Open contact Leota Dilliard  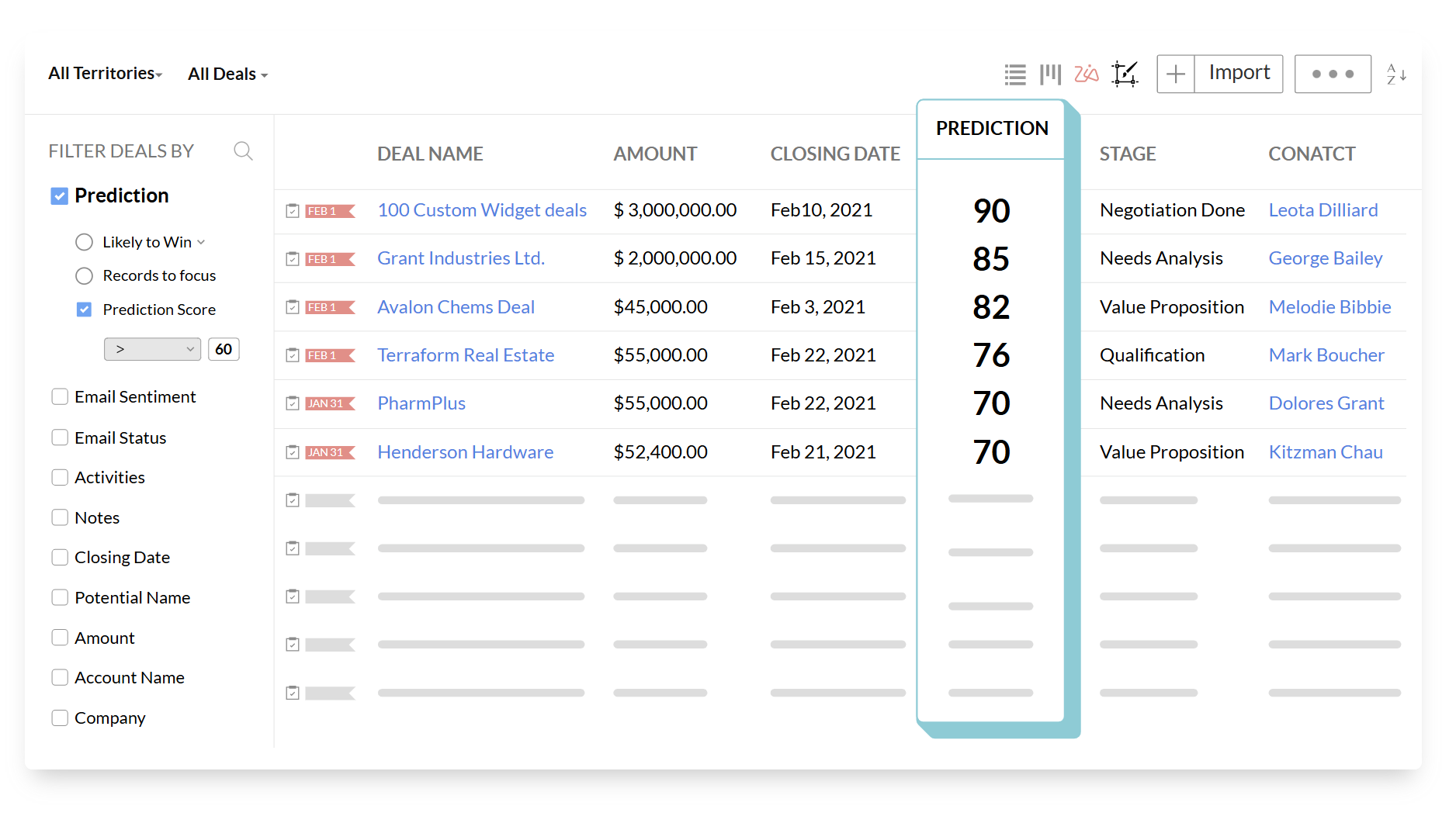tap(1323, 210)
